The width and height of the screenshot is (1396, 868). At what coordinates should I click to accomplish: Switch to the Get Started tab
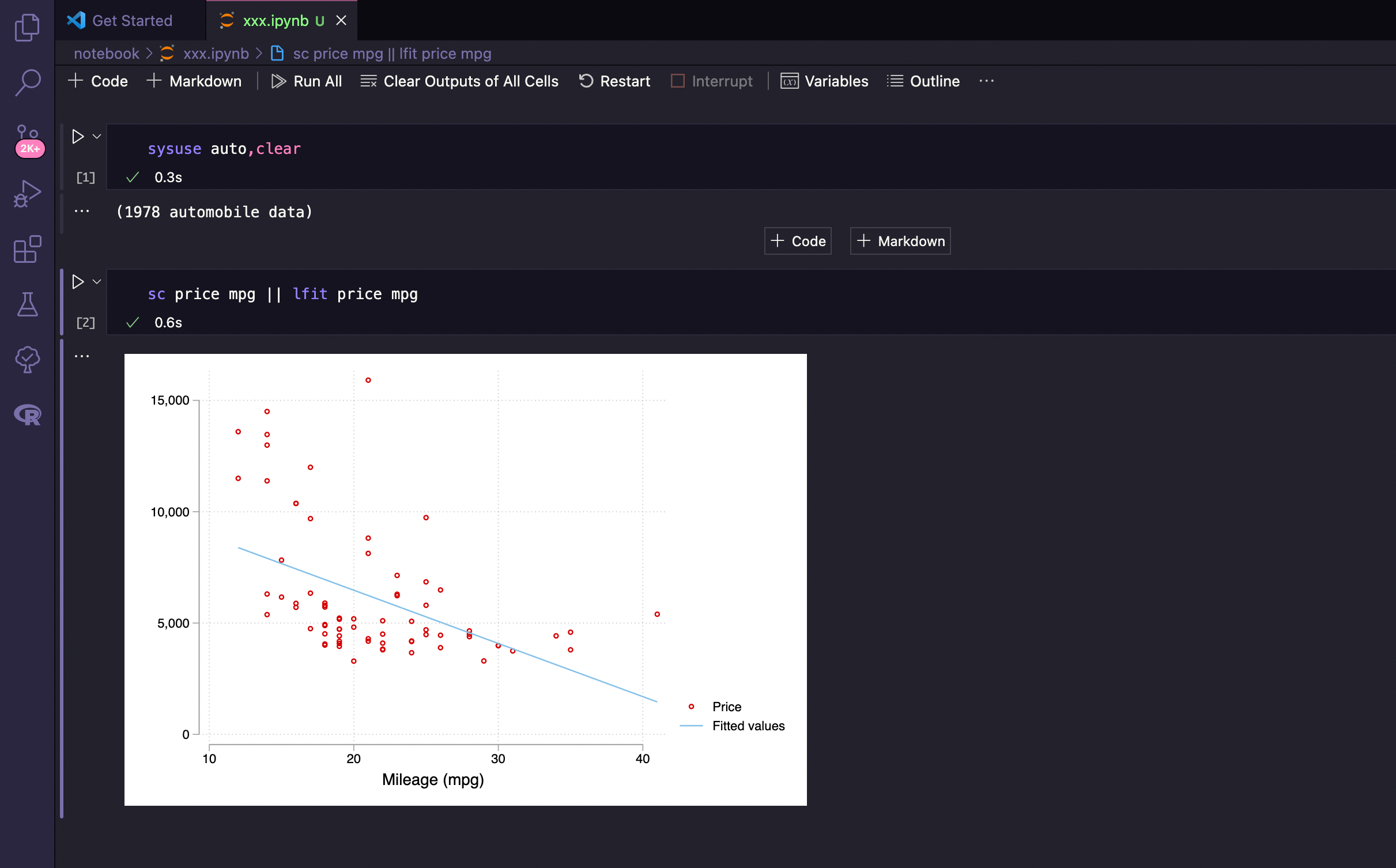[x=132, y=21]
